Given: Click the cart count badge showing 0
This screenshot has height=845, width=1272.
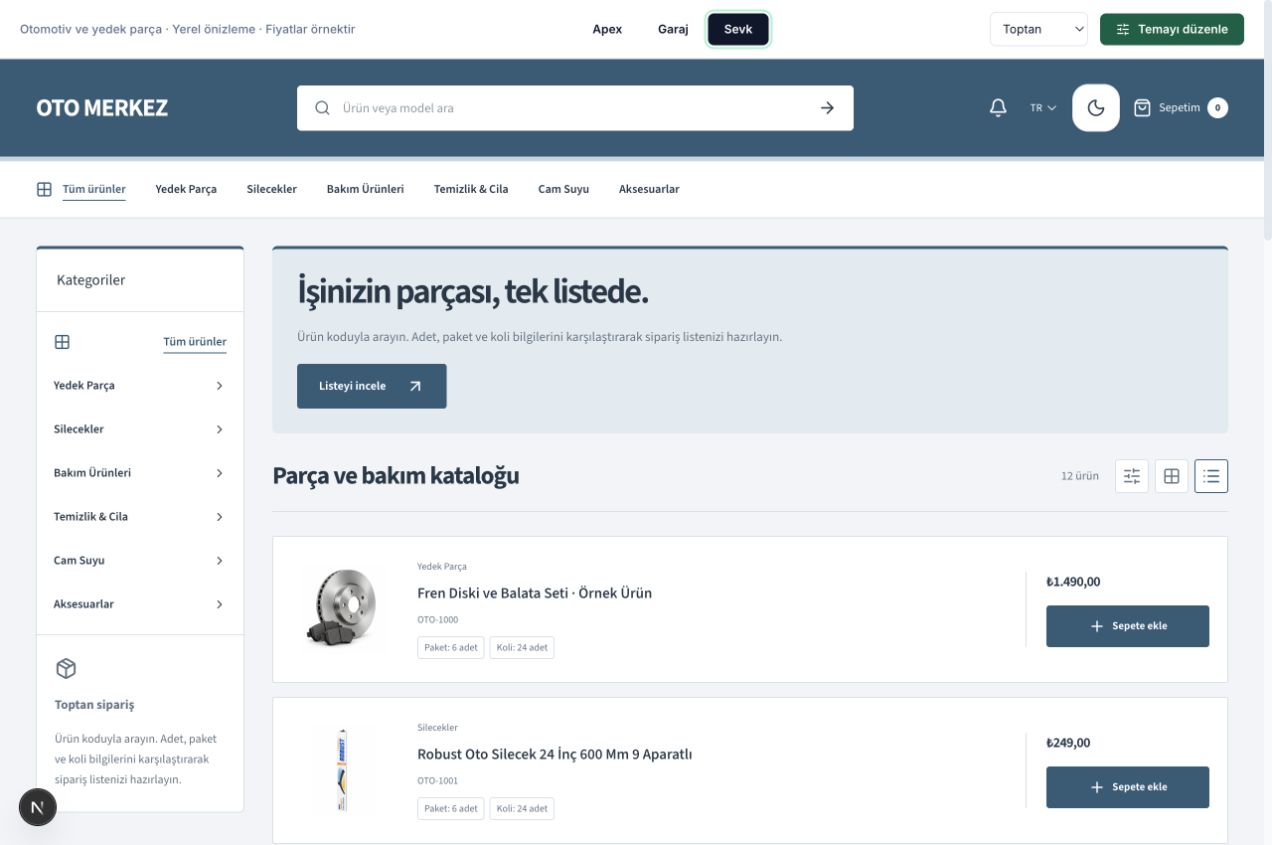Looking at the screenshot, I should pyautogui.click(x=1217, y=108).
